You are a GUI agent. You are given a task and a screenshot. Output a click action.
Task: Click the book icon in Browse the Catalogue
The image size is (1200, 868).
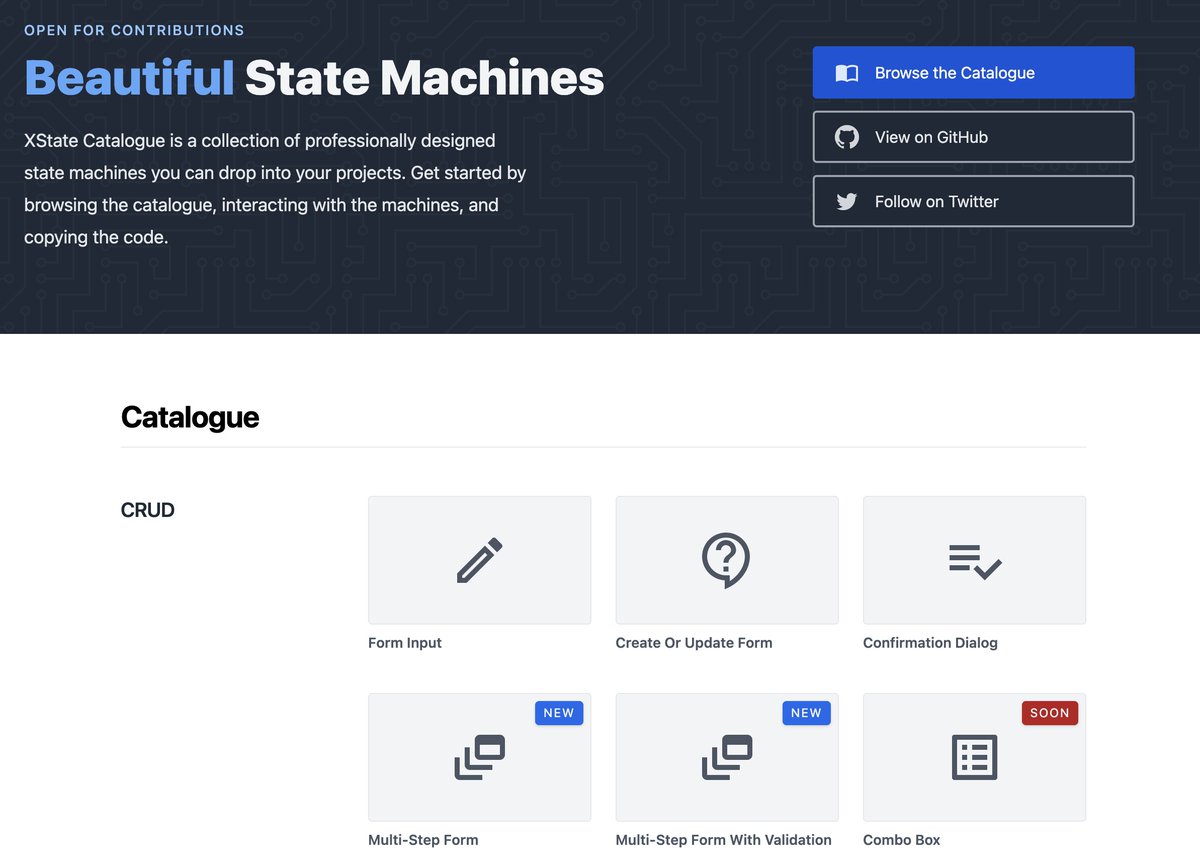(847, 73)
